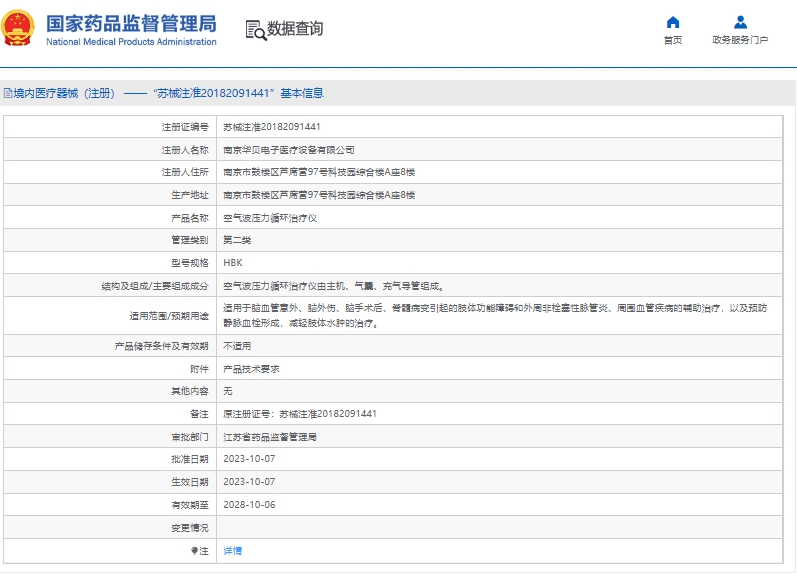Screen dimensions: 797x574
Task: Click the 管理类别 row label
Action: pyautogui.click(x=190, y=240)
